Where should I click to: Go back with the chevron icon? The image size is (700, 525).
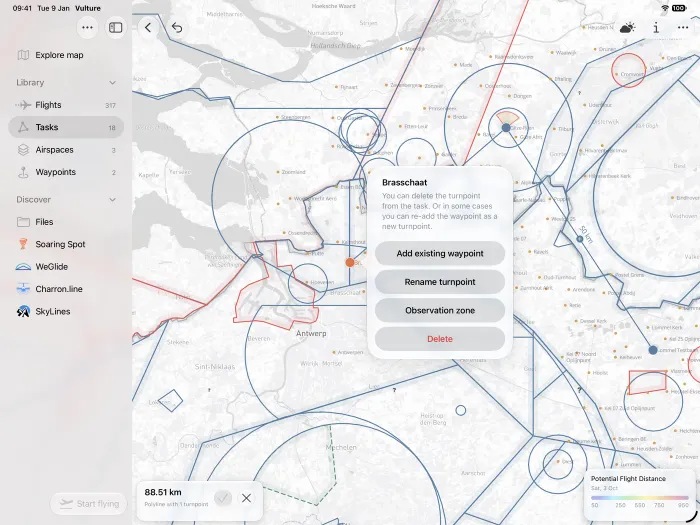[148, 28]
